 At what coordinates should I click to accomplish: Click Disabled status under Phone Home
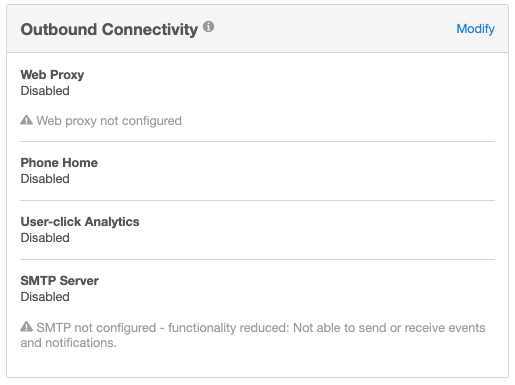coord(45,179)
